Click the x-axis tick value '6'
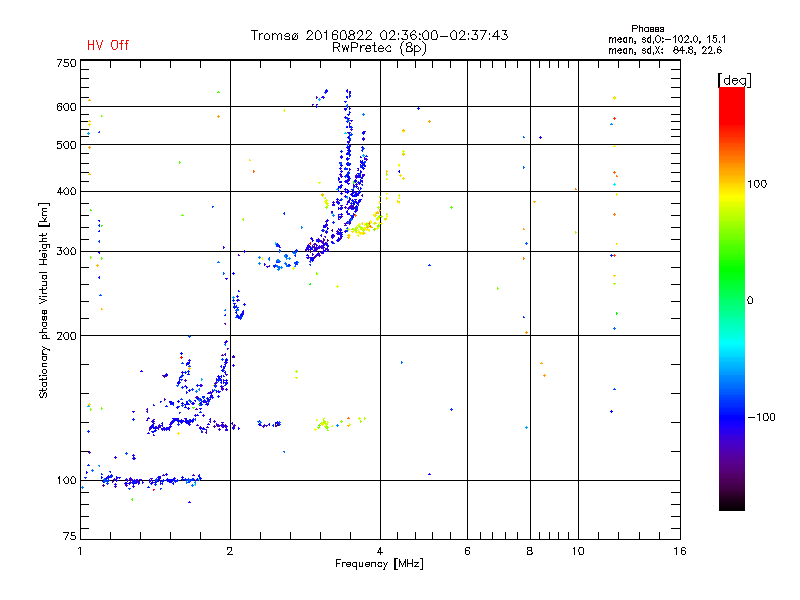Screen dimensions: 800x600 coord(467,551)
